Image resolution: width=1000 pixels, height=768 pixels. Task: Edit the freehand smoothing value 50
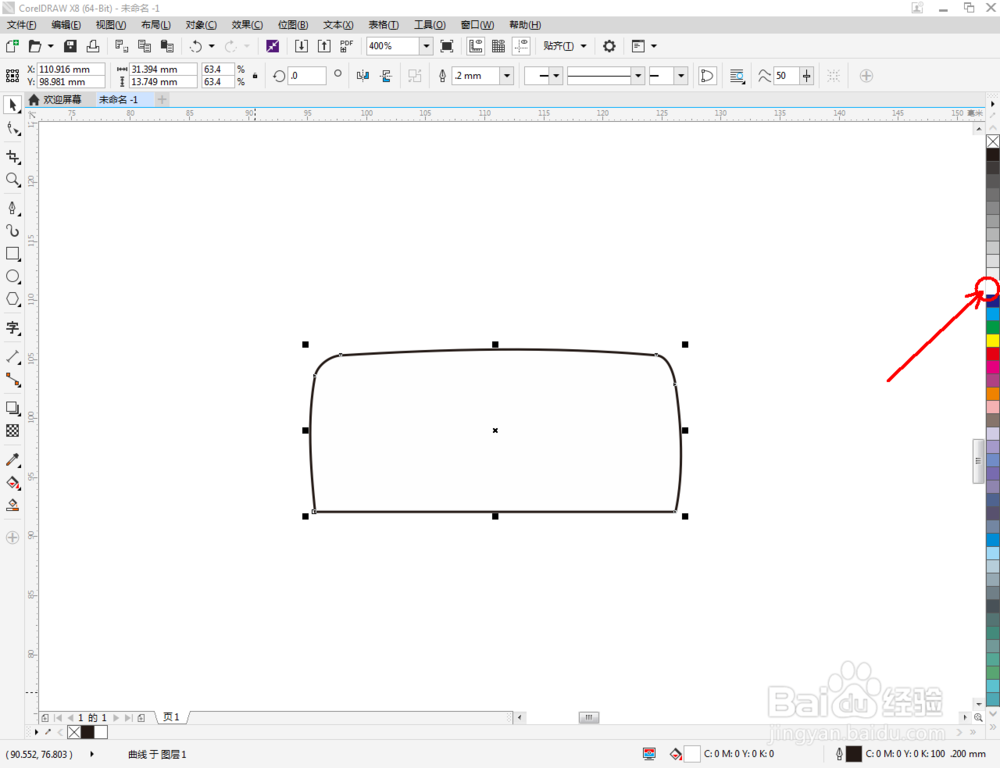(786, 76)
